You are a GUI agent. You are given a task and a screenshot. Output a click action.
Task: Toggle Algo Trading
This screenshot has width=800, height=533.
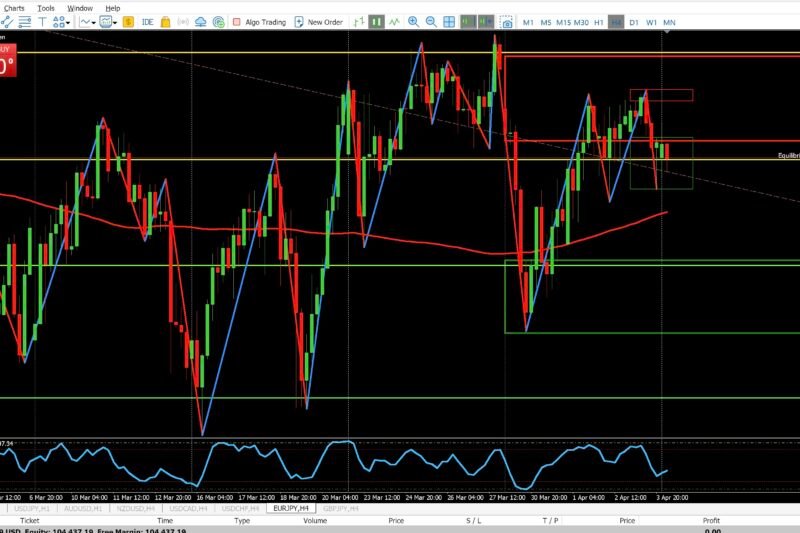point(259,22)
